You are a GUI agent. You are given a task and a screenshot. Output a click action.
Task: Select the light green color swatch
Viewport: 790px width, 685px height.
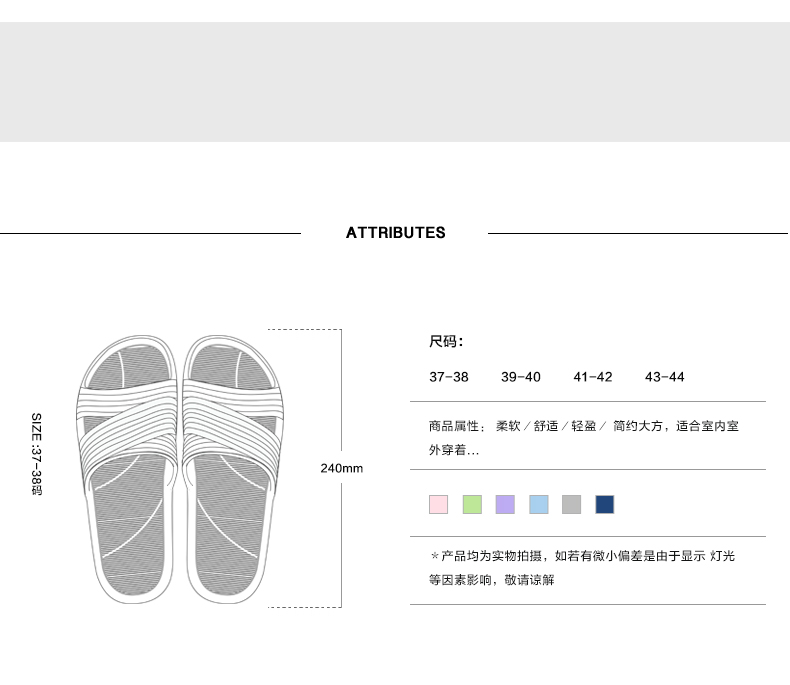click(x=472, y=504)
